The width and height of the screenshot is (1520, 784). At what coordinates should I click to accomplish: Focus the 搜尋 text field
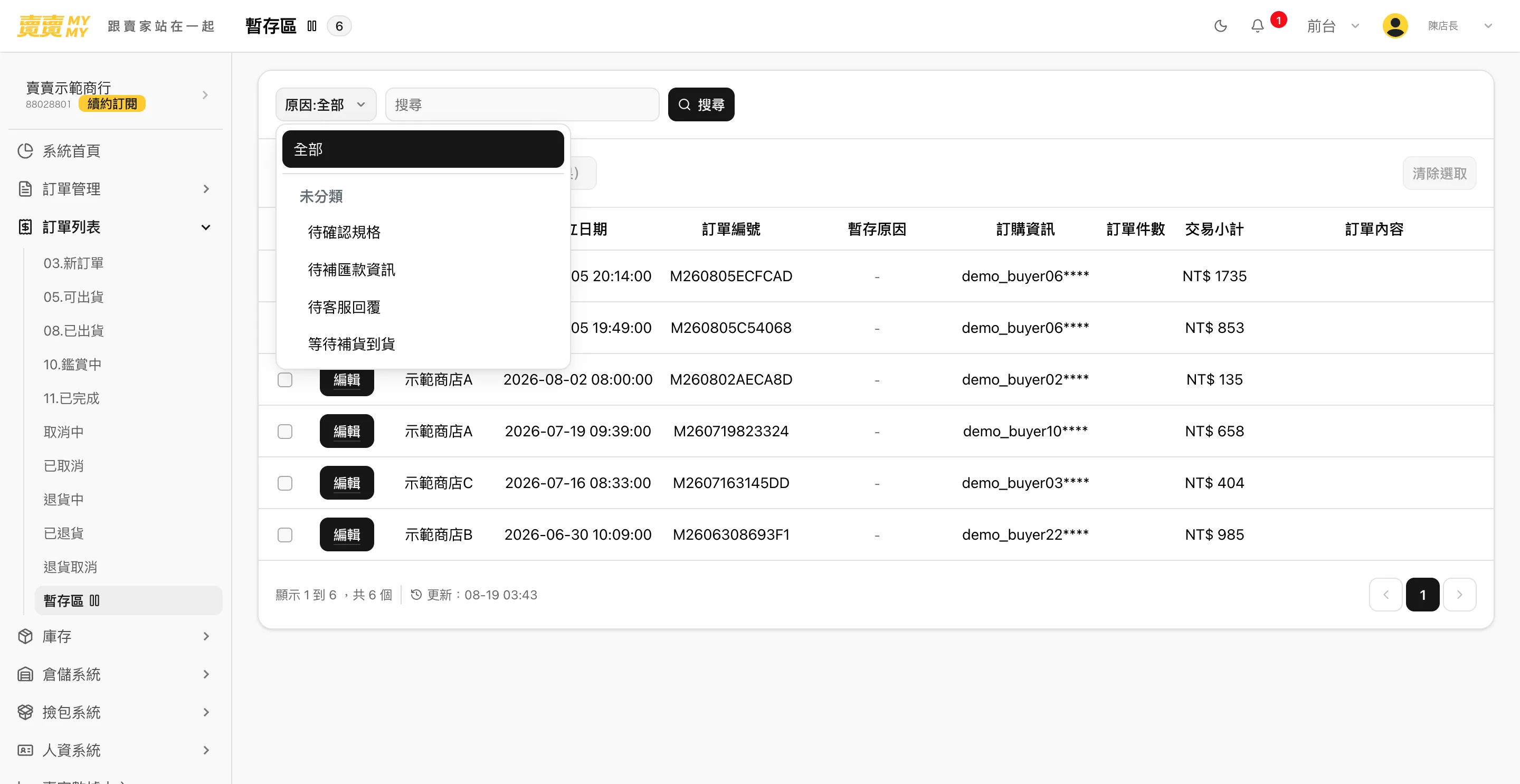point(522,104)
